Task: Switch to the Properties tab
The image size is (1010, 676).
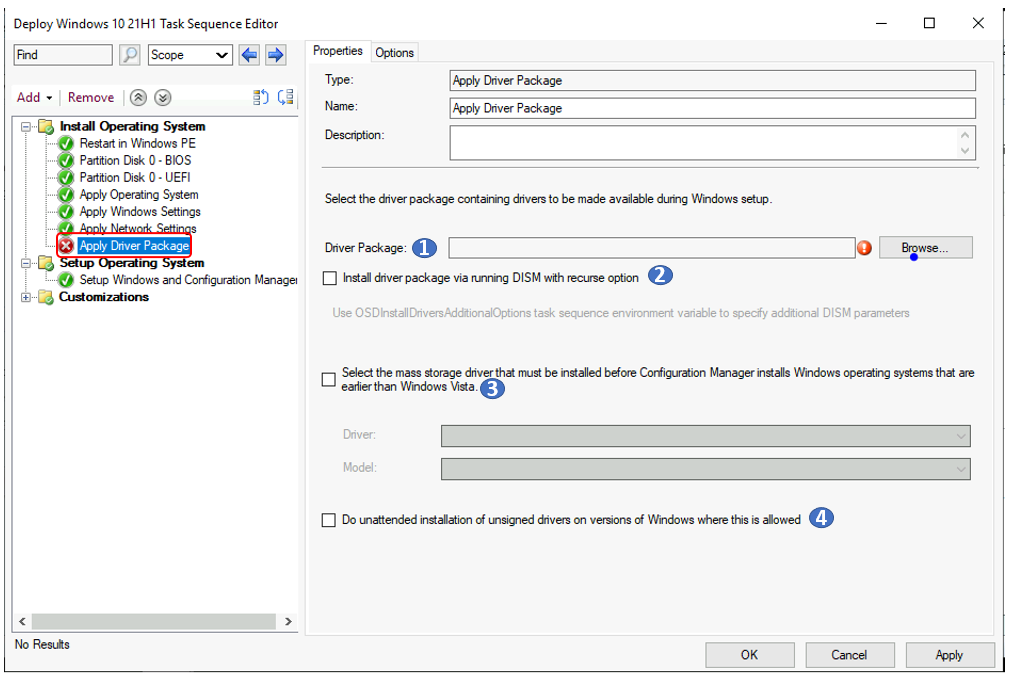Action: pos(338,51)
